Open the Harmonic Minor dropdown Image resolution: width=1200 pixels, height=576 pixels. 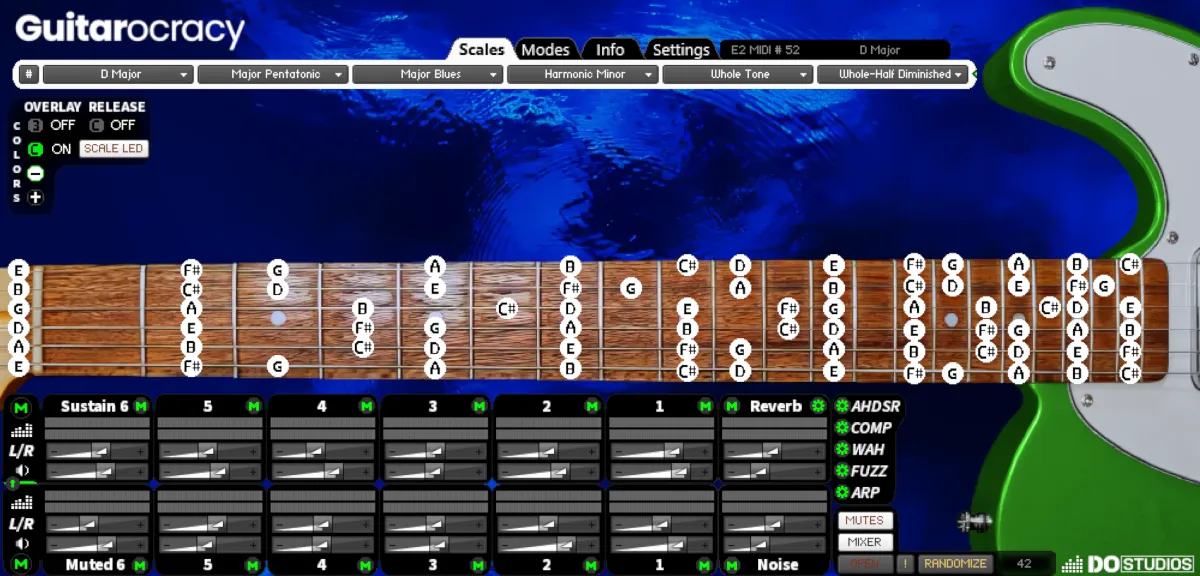583,74
